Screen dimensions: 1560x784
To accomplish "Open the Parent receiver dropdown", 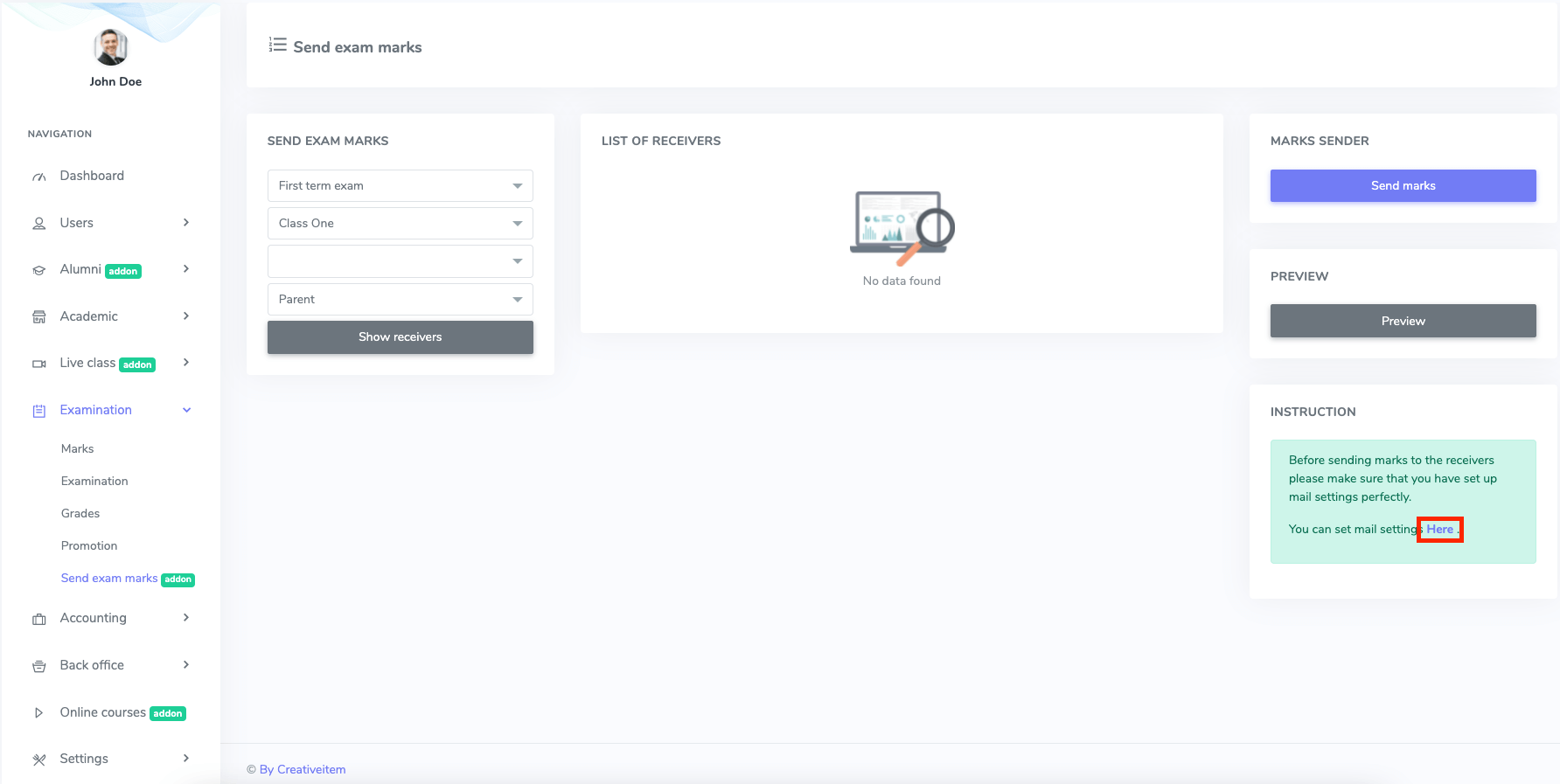I will (x=400, y=300).
